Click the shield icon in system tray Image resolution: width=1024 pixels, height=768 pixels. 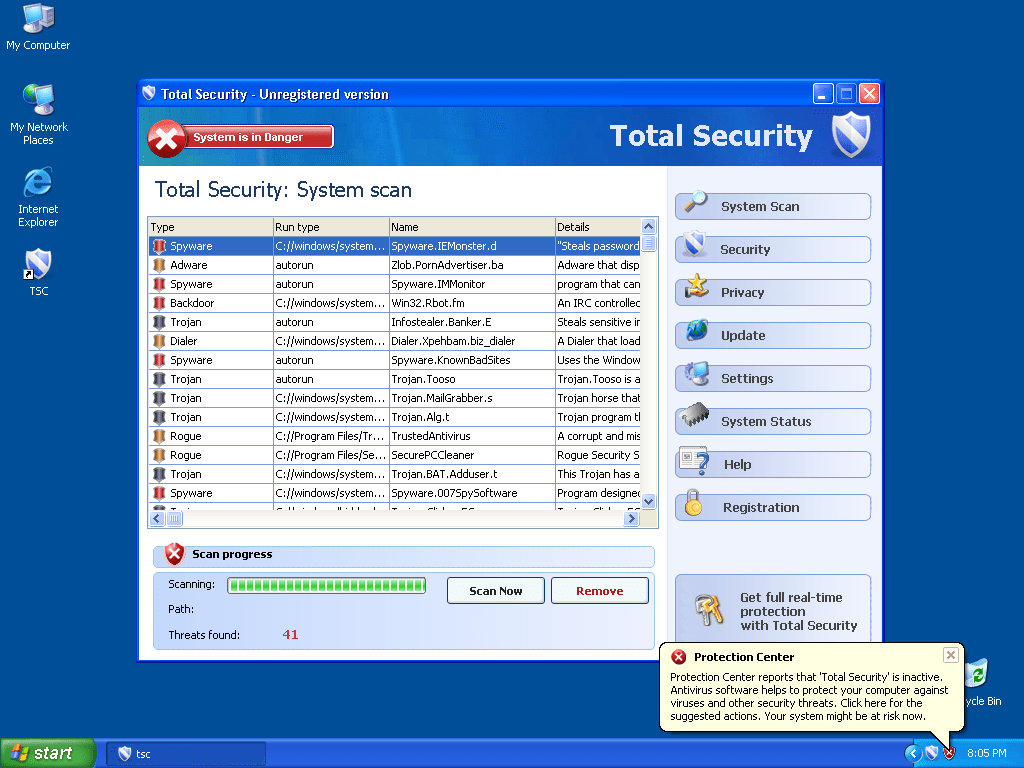[x=931, y=753]
